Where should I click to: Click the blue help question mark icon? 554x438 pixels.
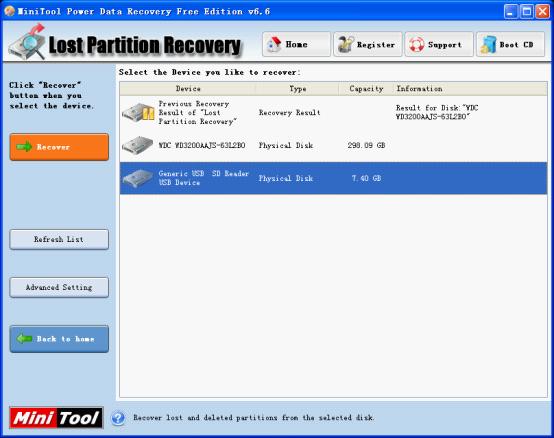tap(118, 418)
